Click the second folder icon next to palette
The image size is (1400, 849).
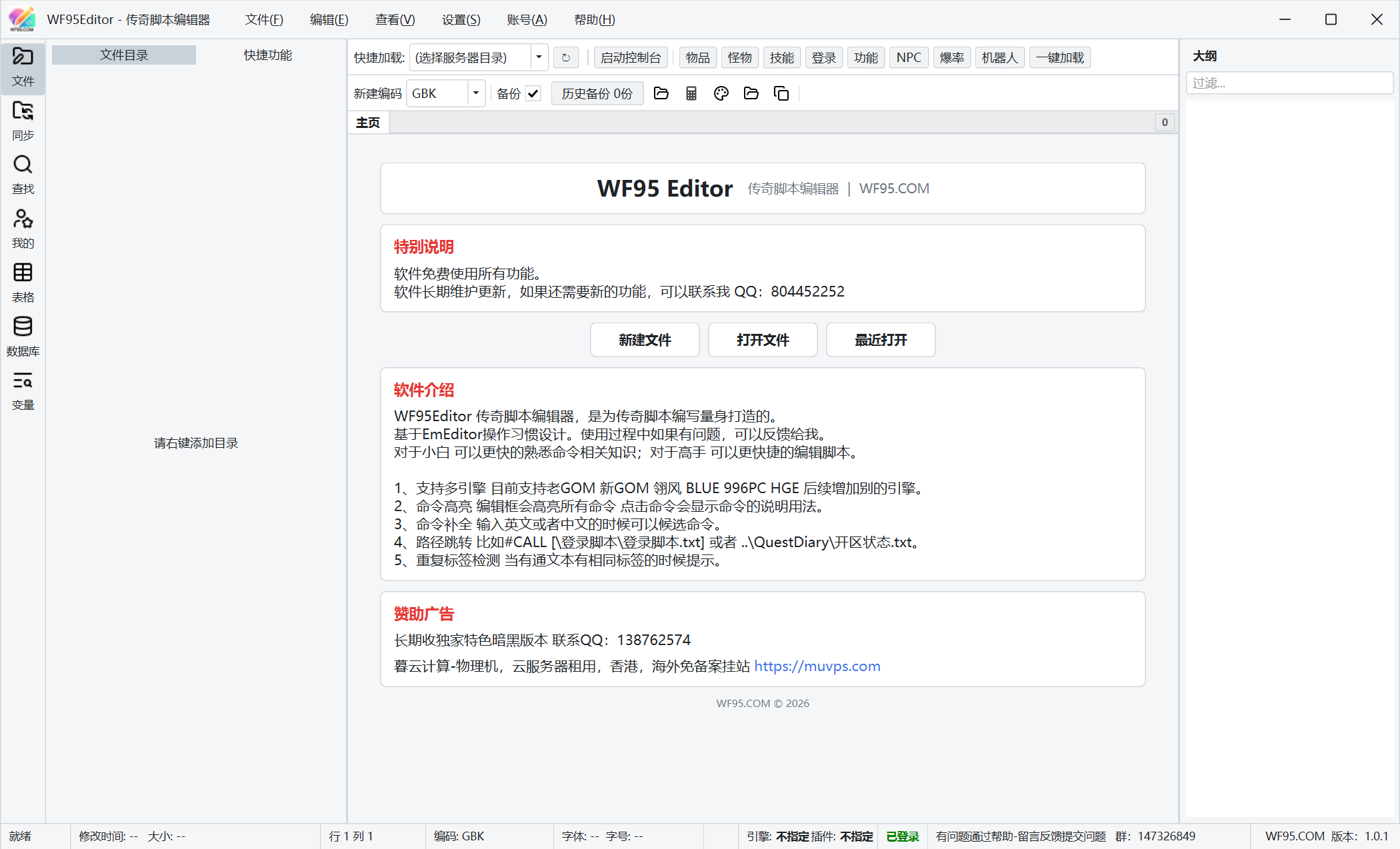tap(751, 93)
